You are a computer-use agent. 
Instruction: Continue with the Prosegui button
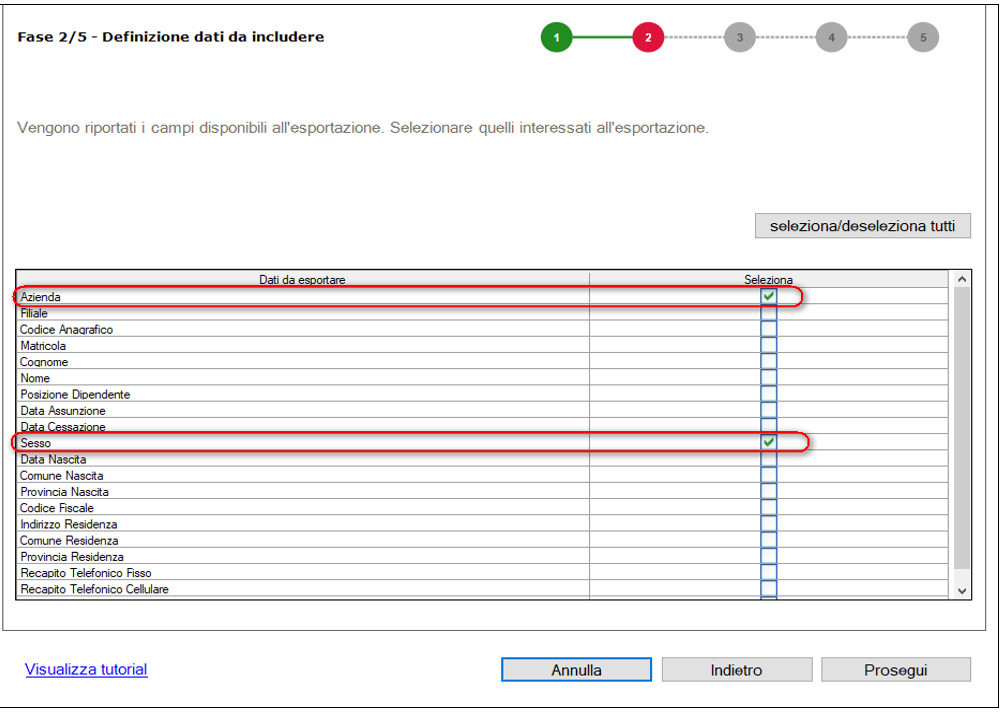coord(896,670)
